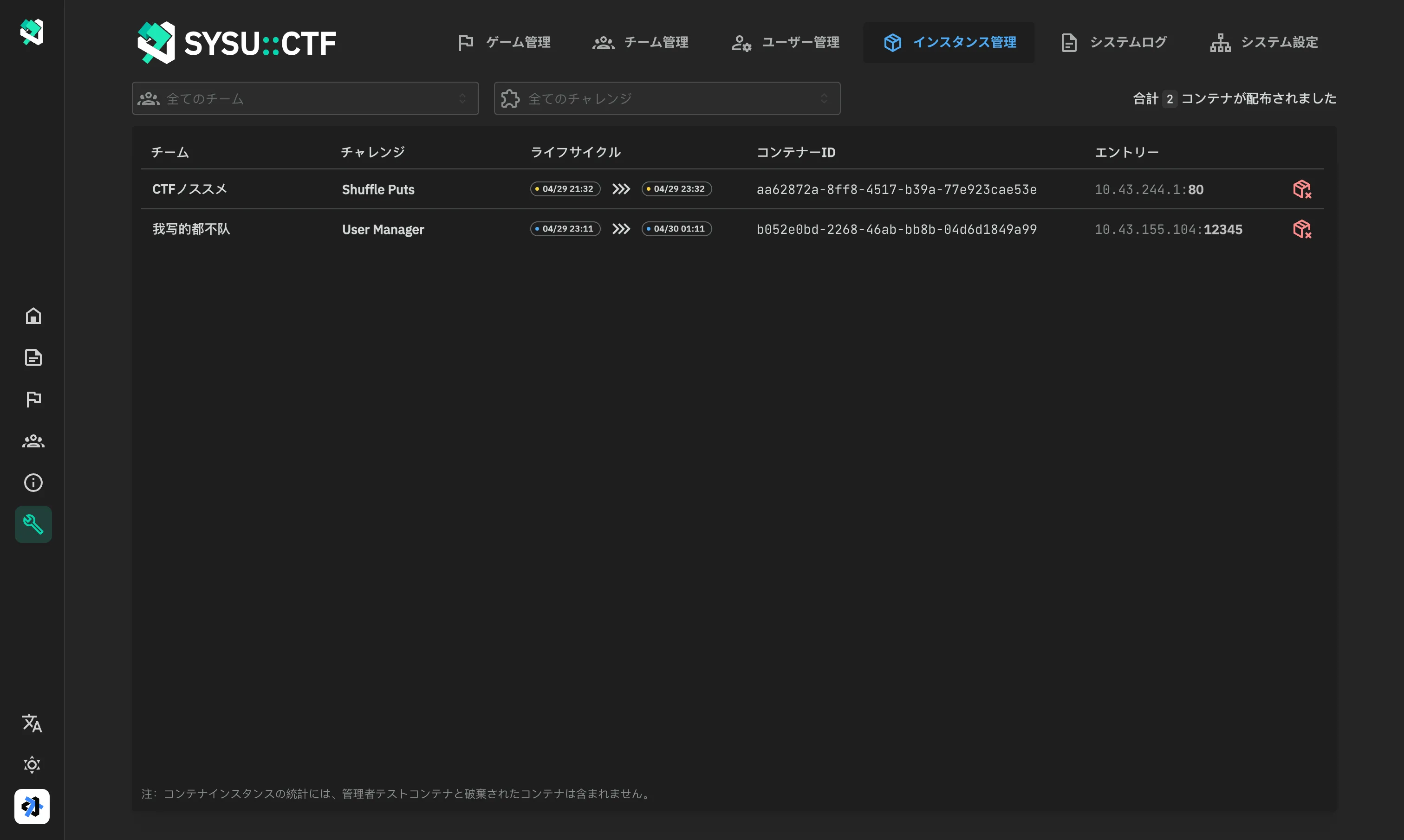Destroy Shuffle Puts container instance
The image size is (1404, 840).
[1301, 189]
